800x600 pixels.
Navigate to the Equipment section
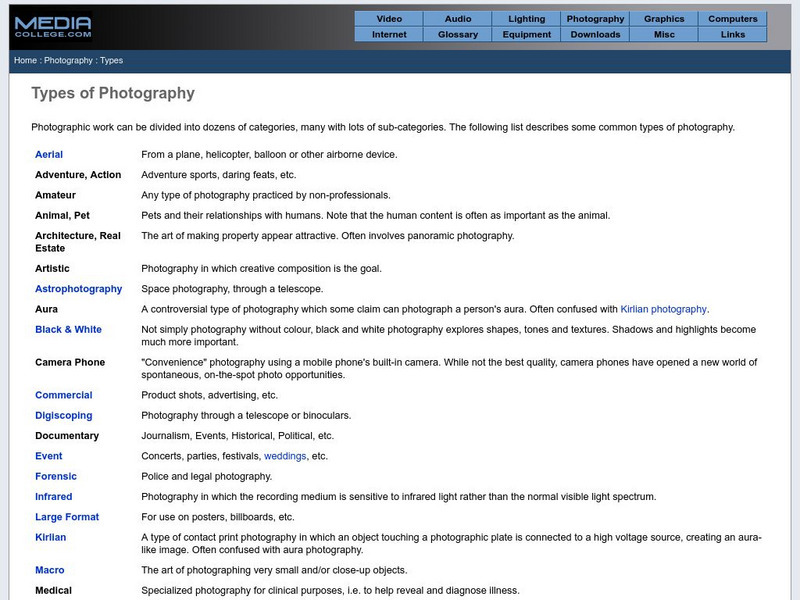tap(525, 33)
